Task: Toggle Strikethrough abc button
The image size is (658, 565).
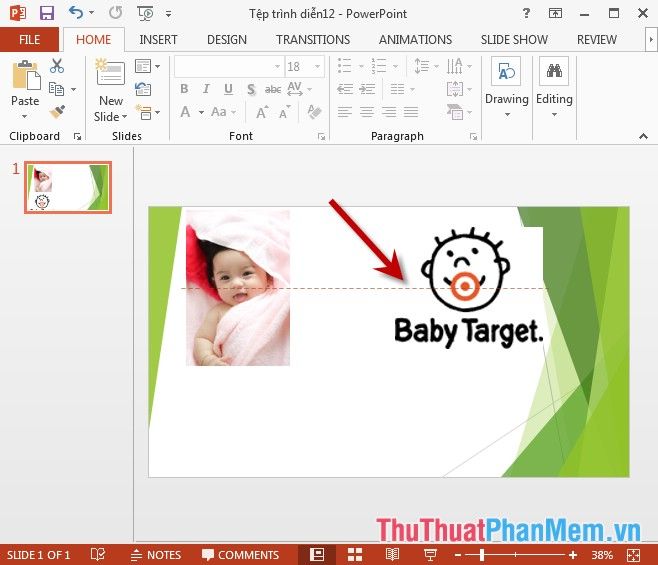Action: pos(273,89)
